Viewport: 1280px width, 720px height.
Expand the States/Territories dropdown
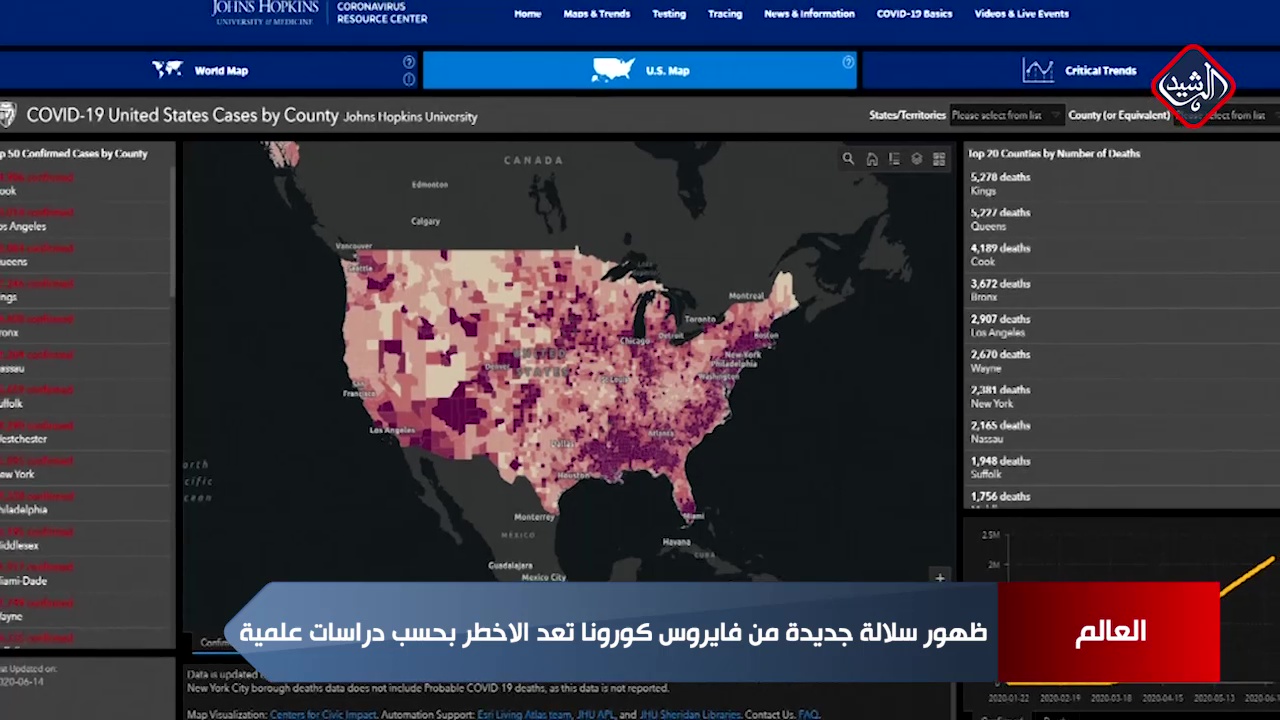pyautogui.click(x=1006, y=116)
